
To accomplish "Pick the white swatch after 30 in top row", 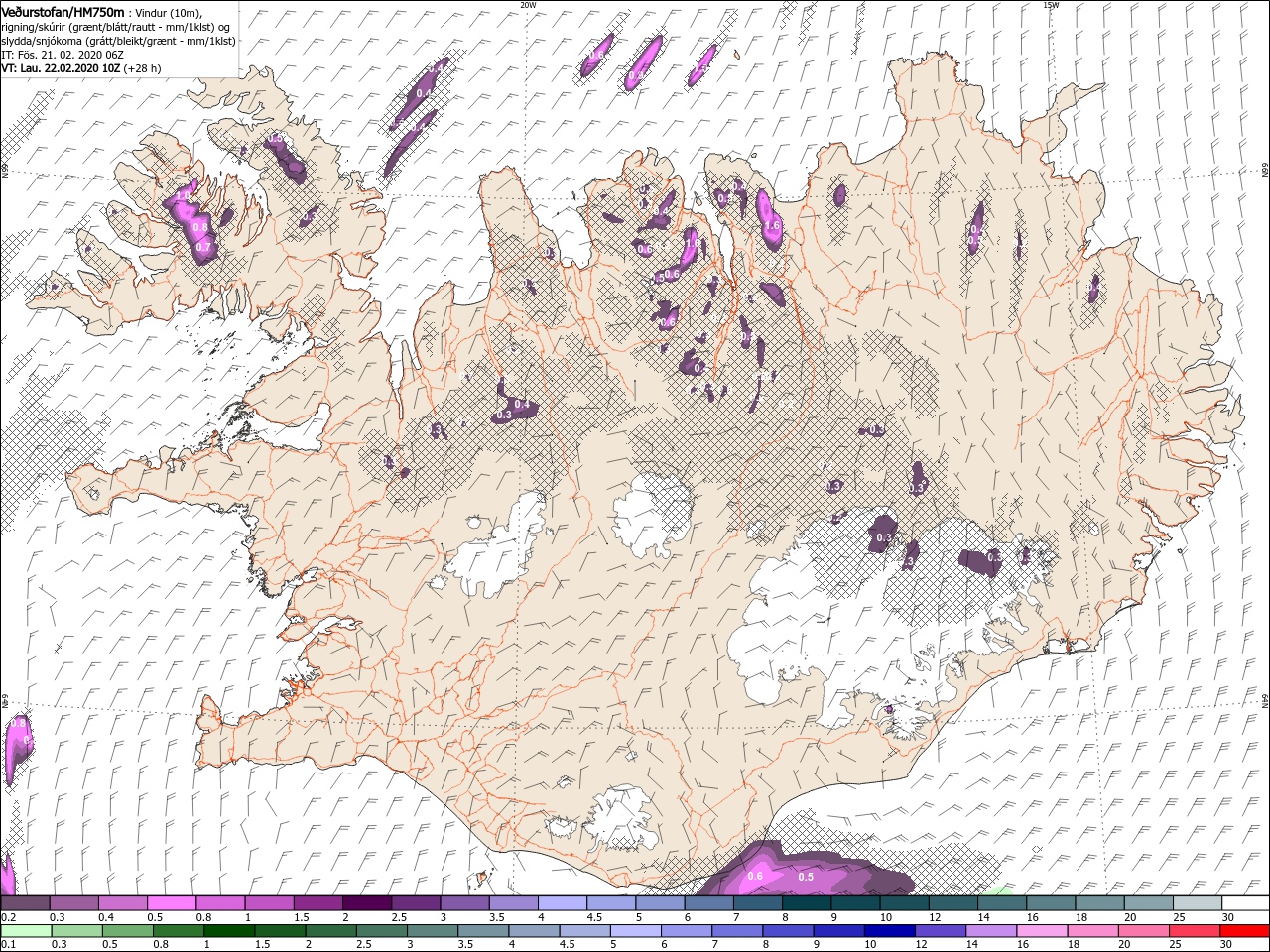I will coord(1245,903).
